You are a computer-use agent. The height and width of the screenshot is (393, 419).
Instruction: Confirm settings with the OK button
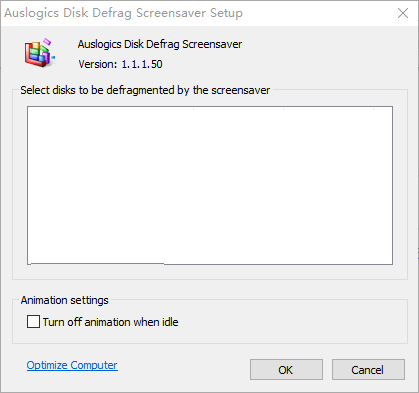click(x=286, y=369)
